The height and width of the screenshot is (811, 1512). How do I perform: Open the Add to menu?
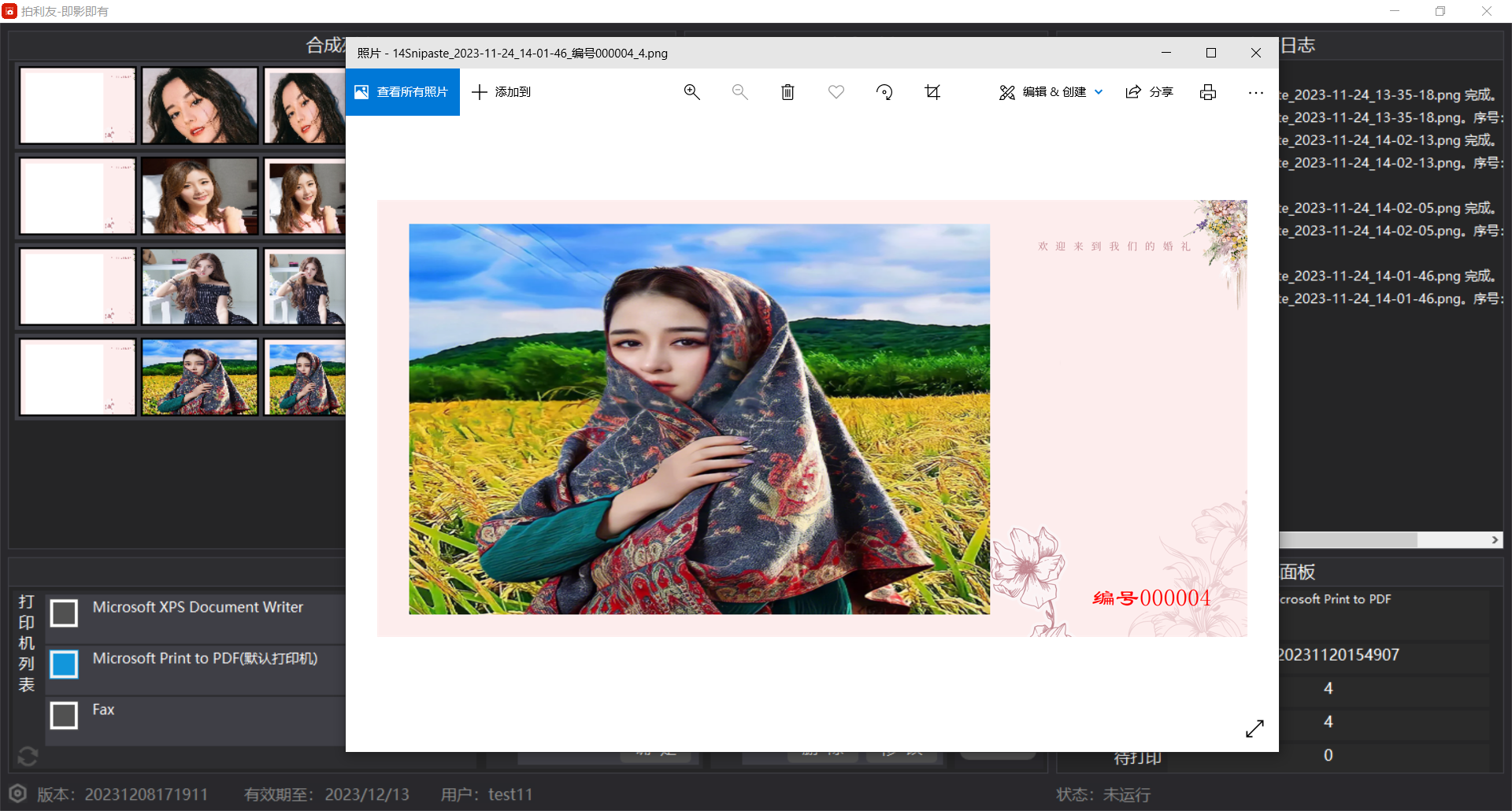tap(501, 92)
